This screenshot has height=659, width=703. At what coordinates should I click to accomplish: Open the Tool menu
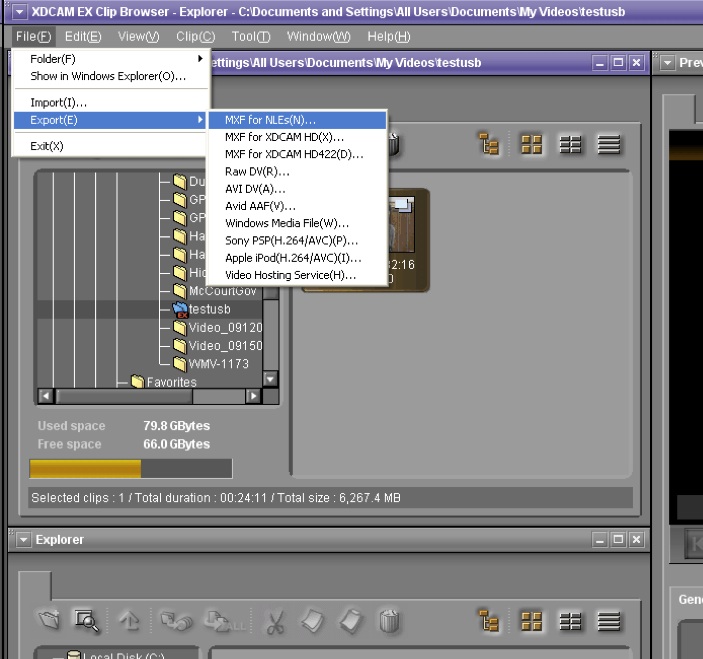(x=251, y=36)
